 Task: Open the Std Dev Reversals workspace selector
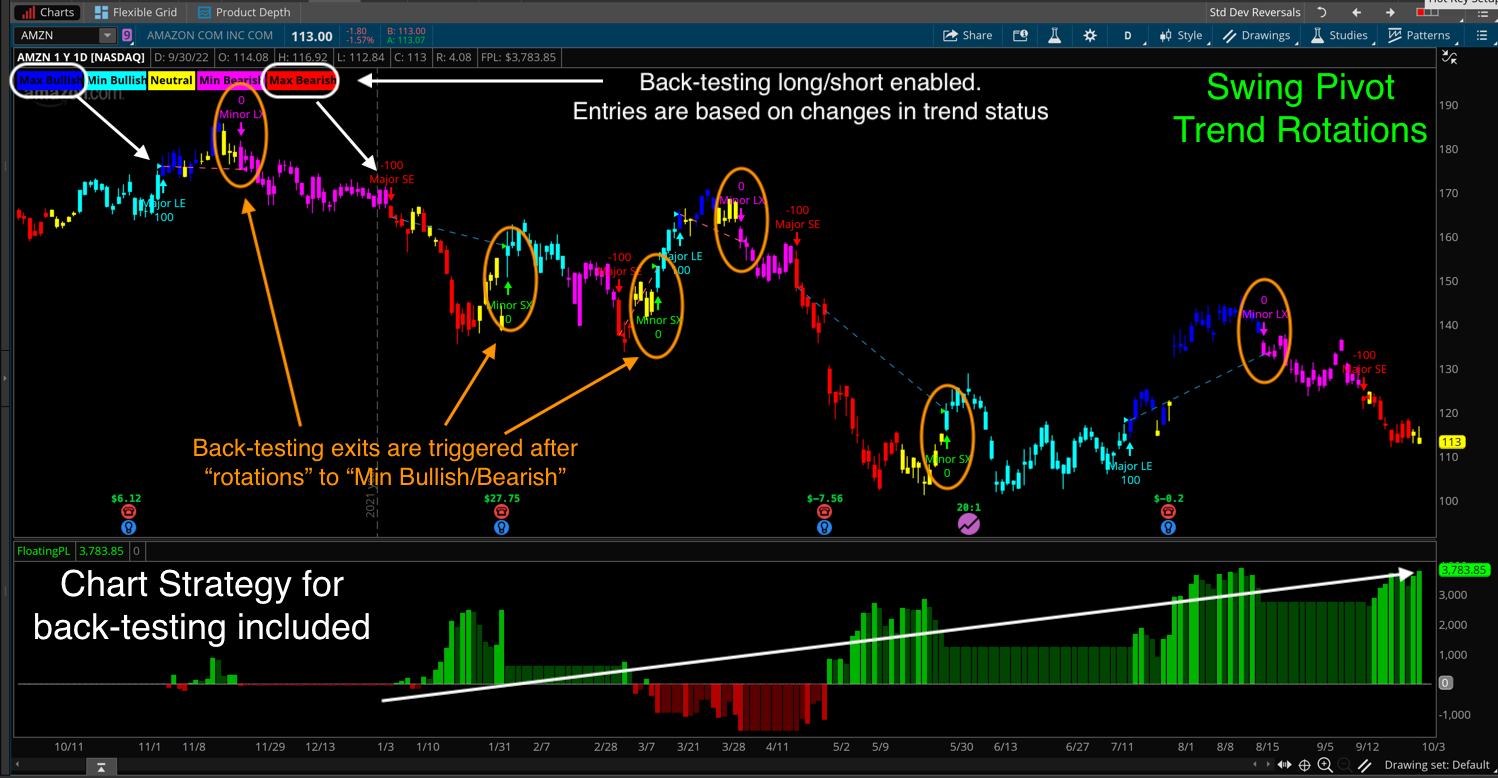click(x=1255, y=12)
